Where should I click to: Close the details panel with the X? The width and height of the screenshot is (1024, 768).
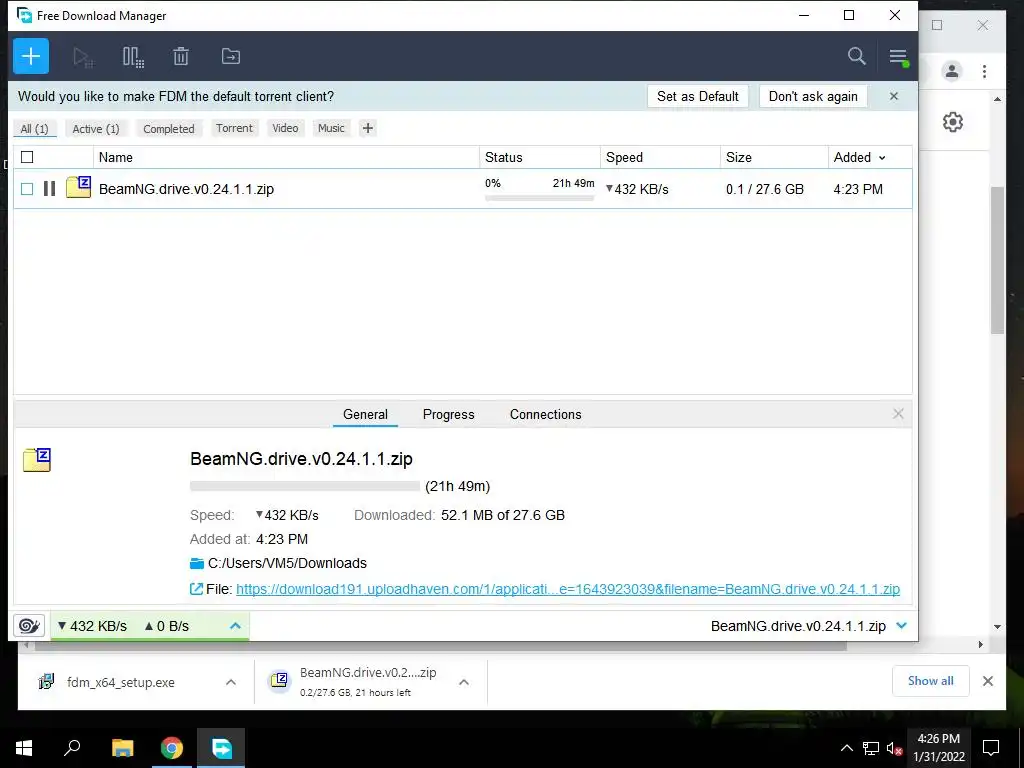tap(899, 414)
